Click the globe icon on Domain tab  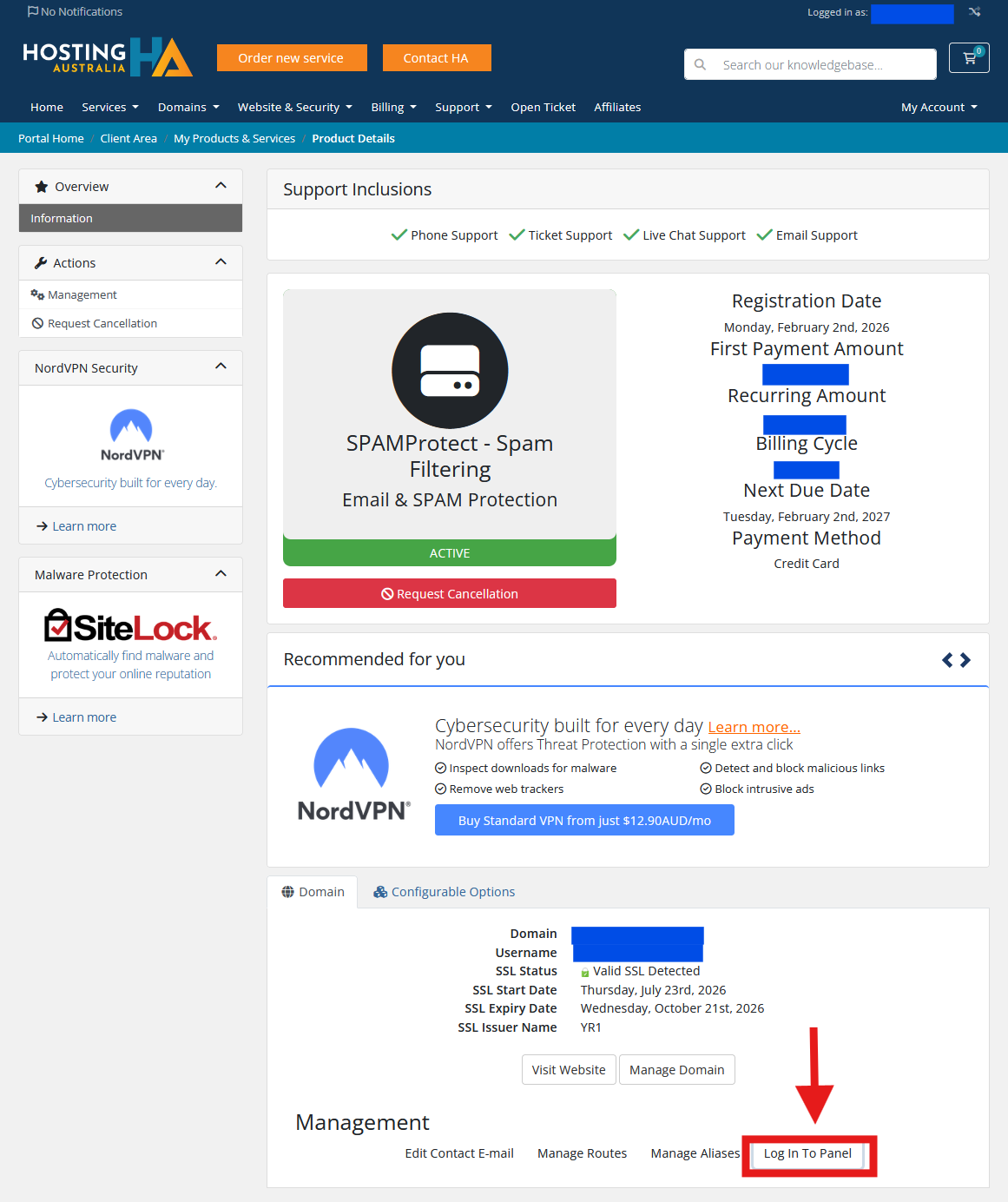(287, 892)
